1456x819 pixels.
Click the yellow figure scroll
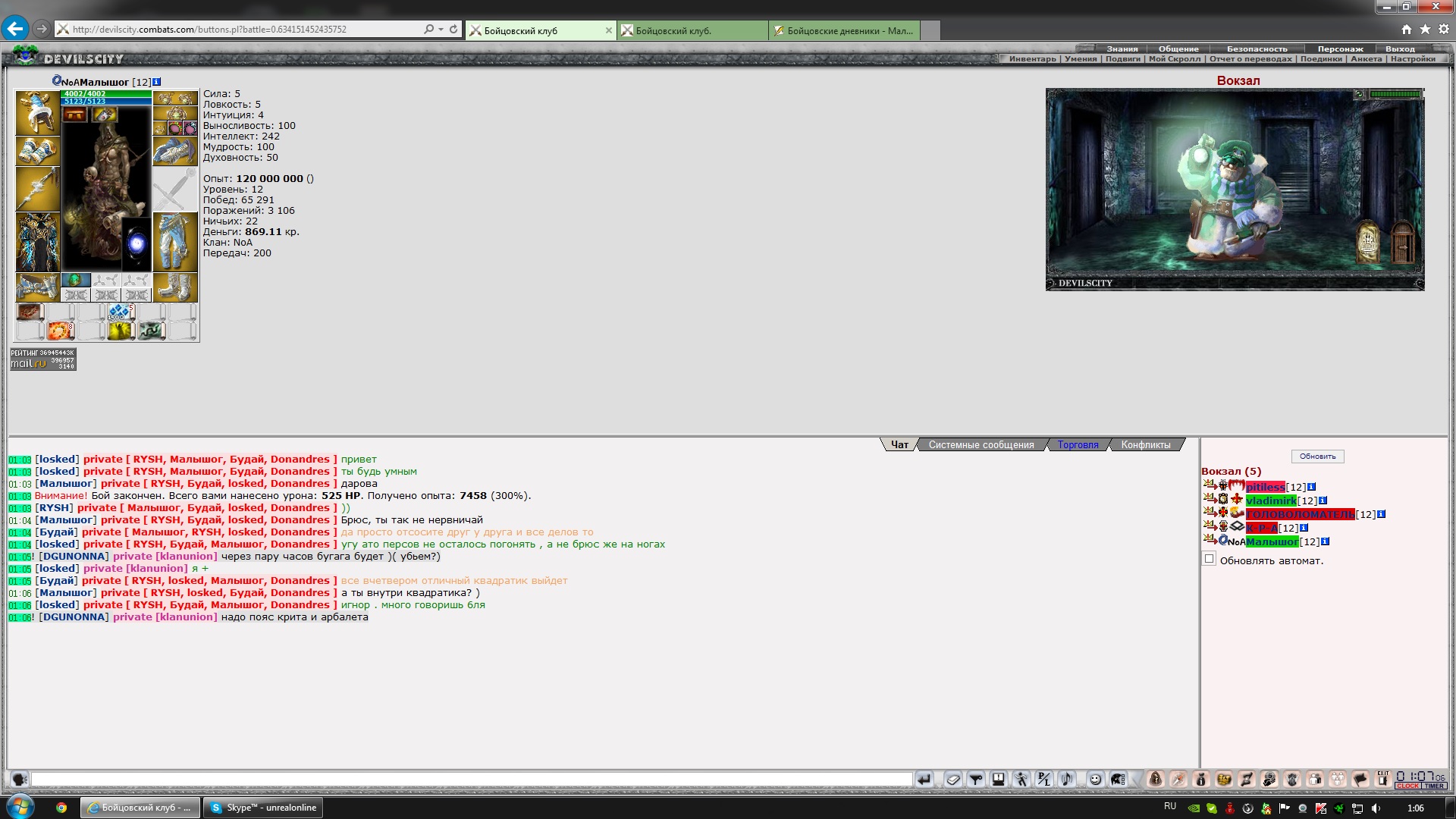[121, 331]
